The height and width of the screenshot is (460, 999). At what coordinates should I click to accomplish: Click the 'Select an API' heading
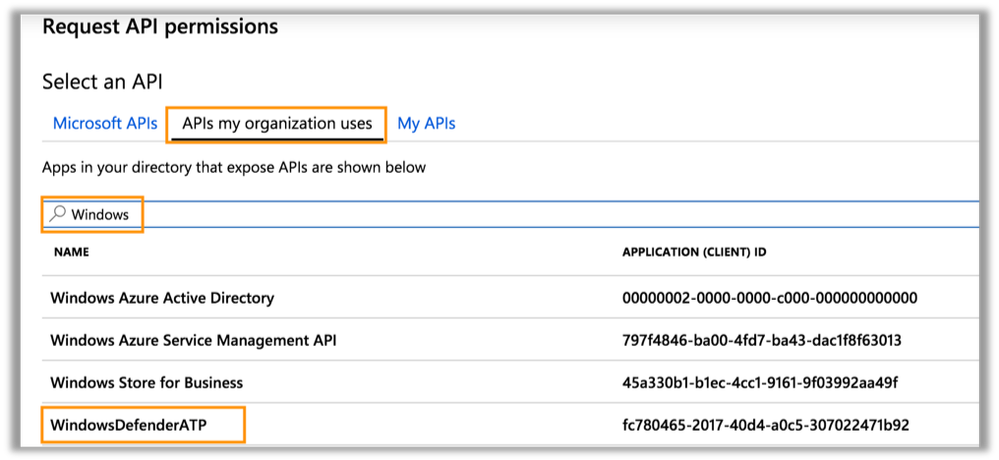click(x=102, y=82)
